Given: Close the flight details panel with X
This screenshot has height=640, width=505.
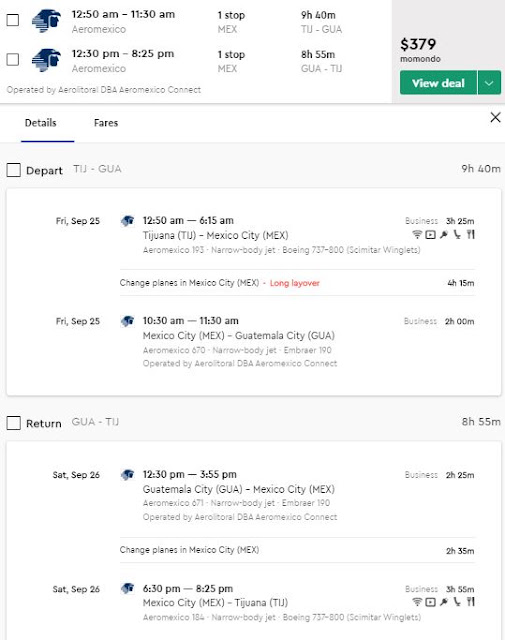Looking at the screenshot, I should point(495,118).
